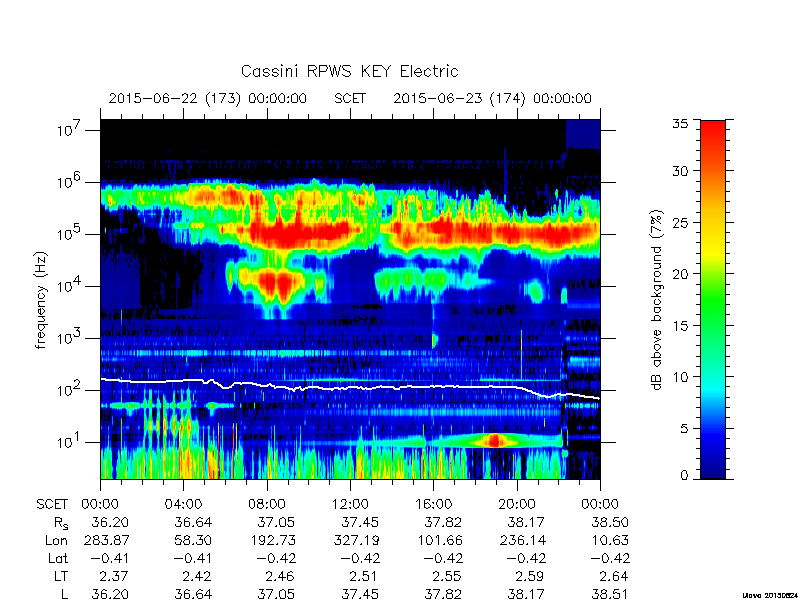
Task: Click the 04:00 SCET time tick label
Action: coord(183,504)
